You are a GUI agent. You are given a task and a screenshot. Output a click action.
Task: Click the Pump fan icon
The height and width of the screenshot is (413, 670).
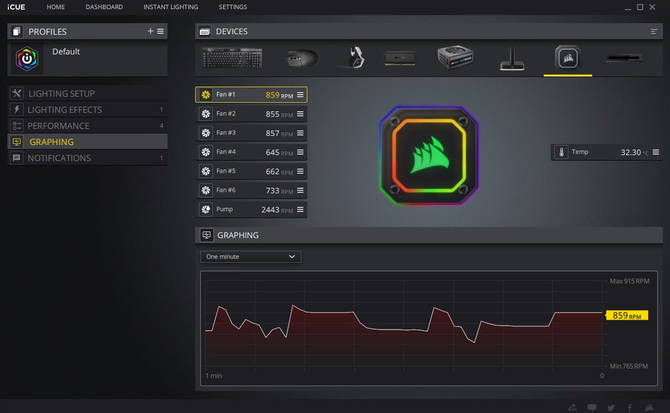(x=206, y=210)
